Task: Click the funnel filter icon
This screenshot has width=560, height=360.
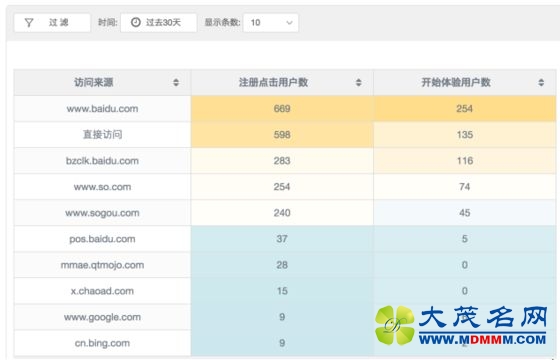Action: [x=29, y=23]
